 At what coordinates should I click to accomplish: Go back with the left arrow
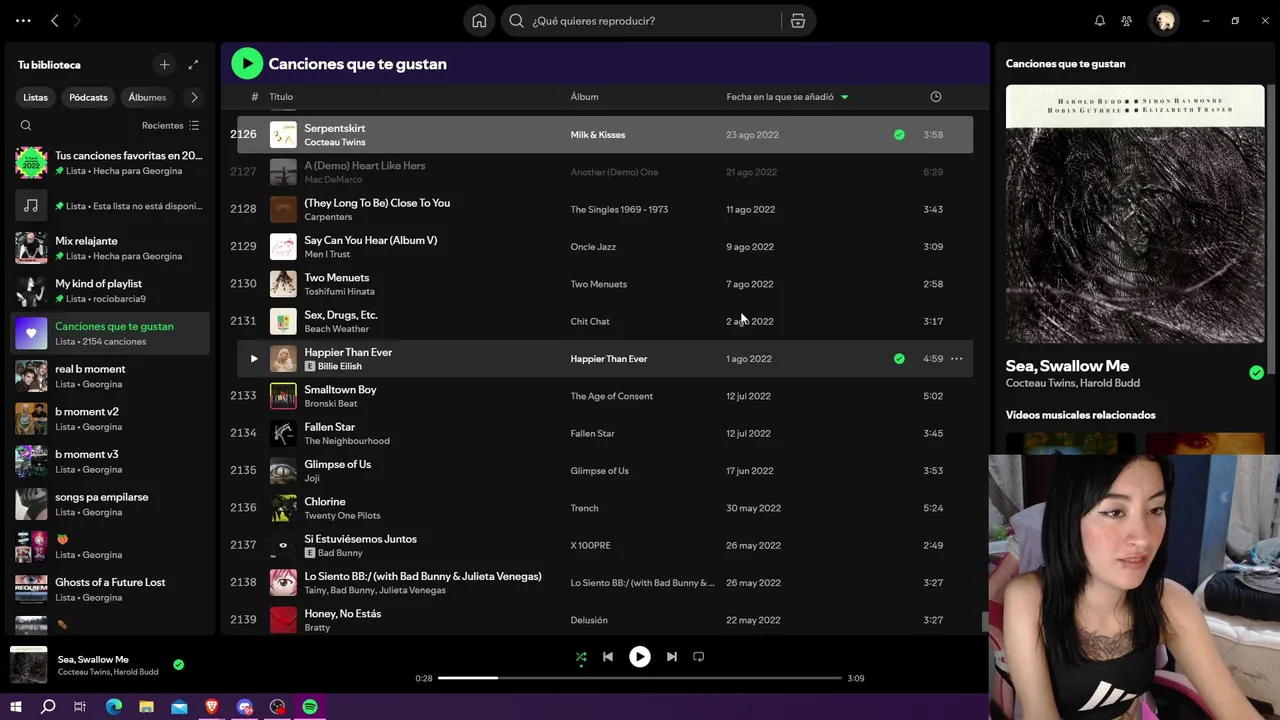coord(55,21)
